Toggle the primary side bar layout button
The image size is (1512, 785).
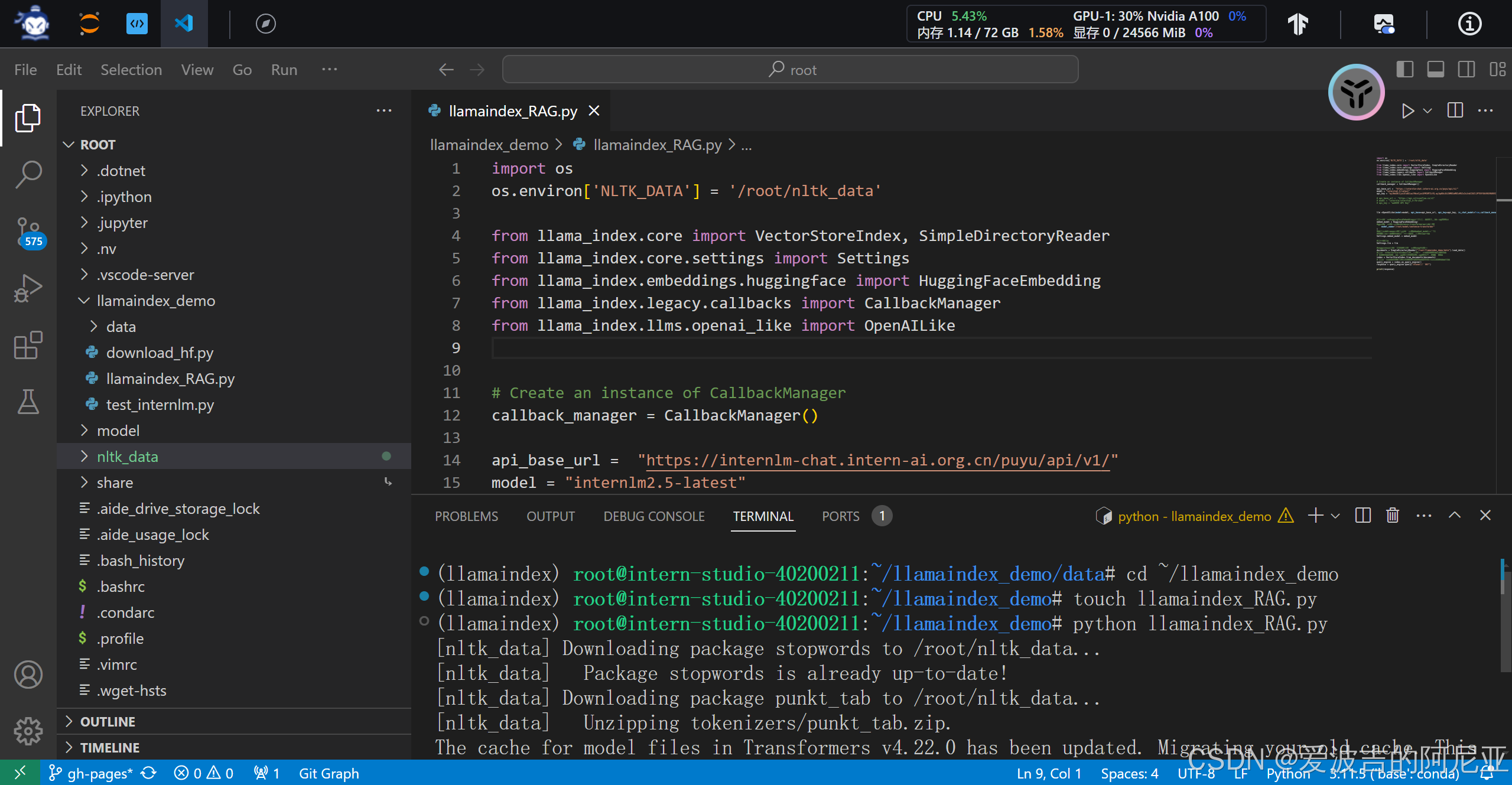[1405, 70]
